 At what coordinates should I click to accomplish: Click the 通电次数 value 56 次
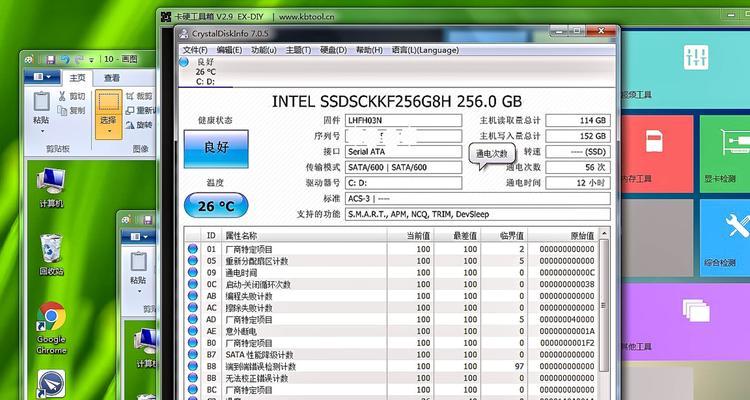click(578, 167)
